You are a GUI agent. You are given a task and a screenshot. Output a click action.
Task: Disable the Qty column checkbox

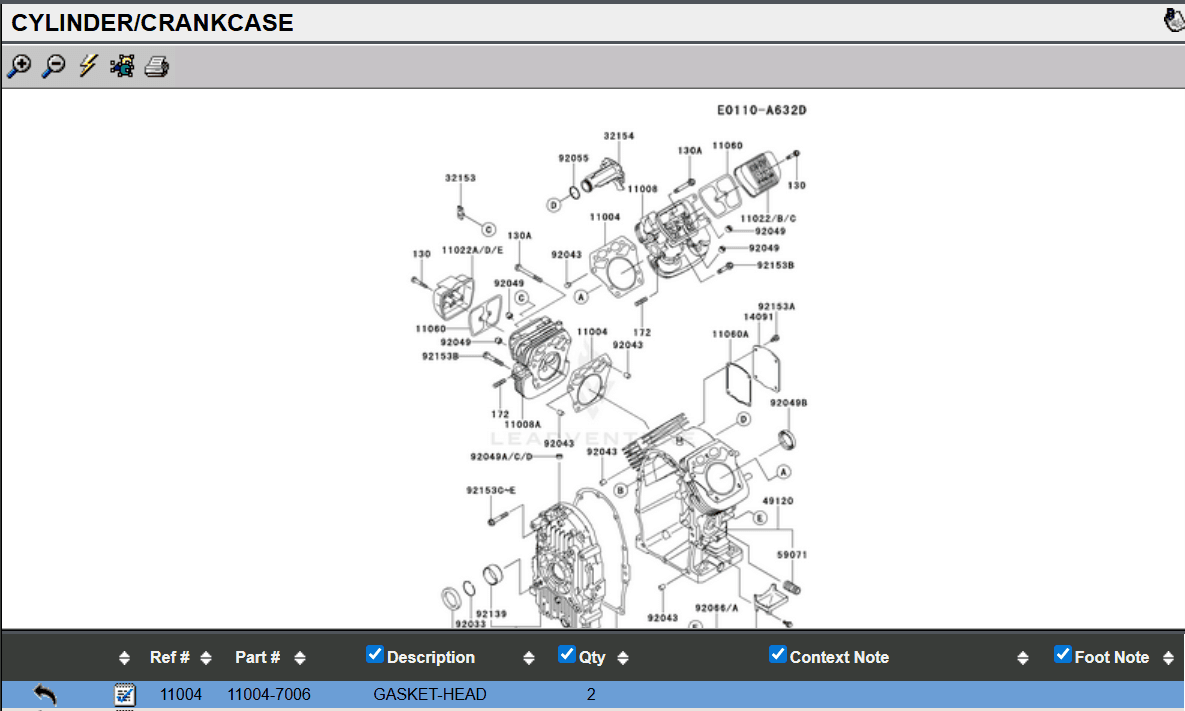(566, 654)
